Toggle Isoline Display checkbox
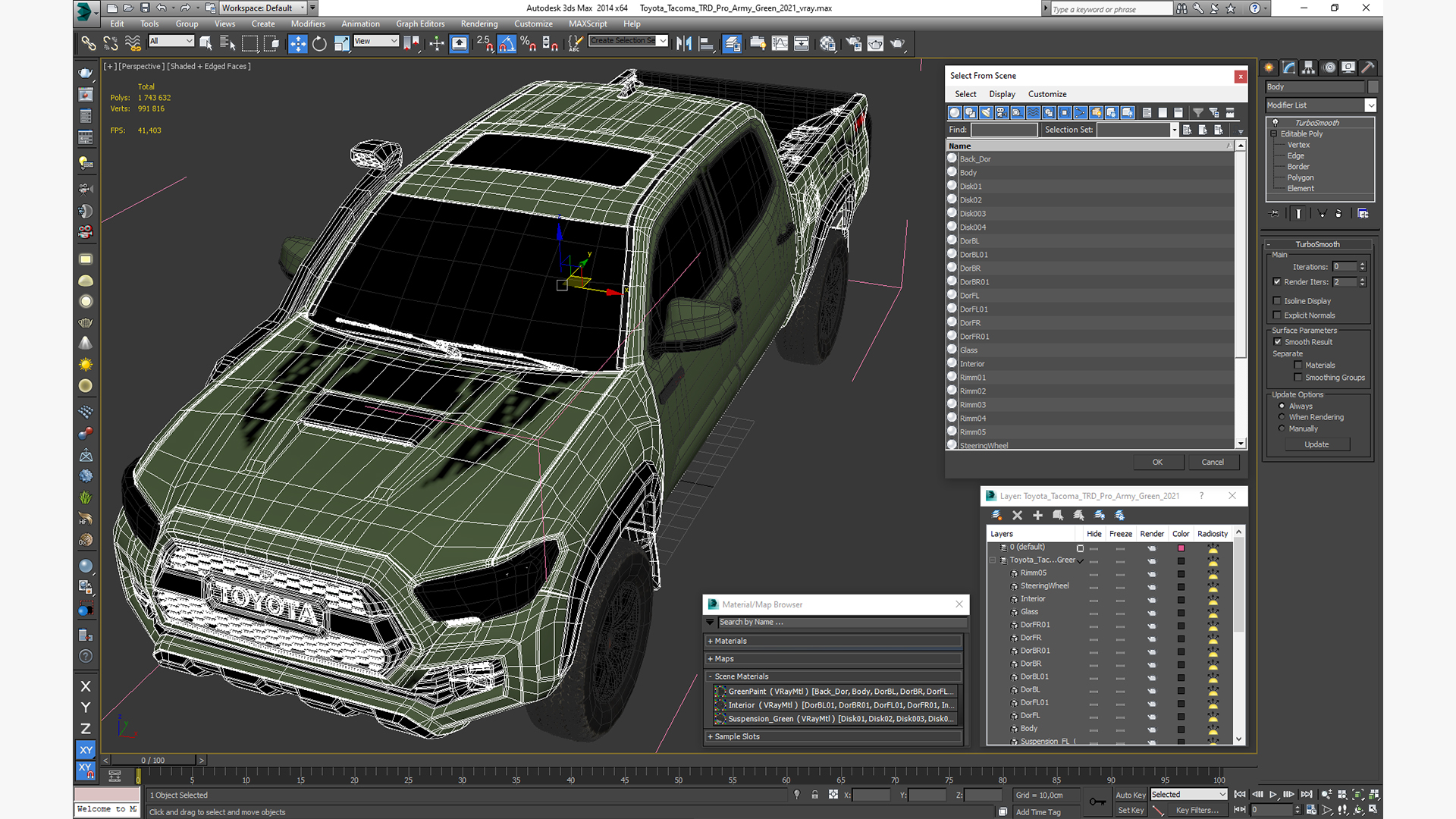Image resolution: width=1456 pixels, height=819 pixels. click(1277, 301)
